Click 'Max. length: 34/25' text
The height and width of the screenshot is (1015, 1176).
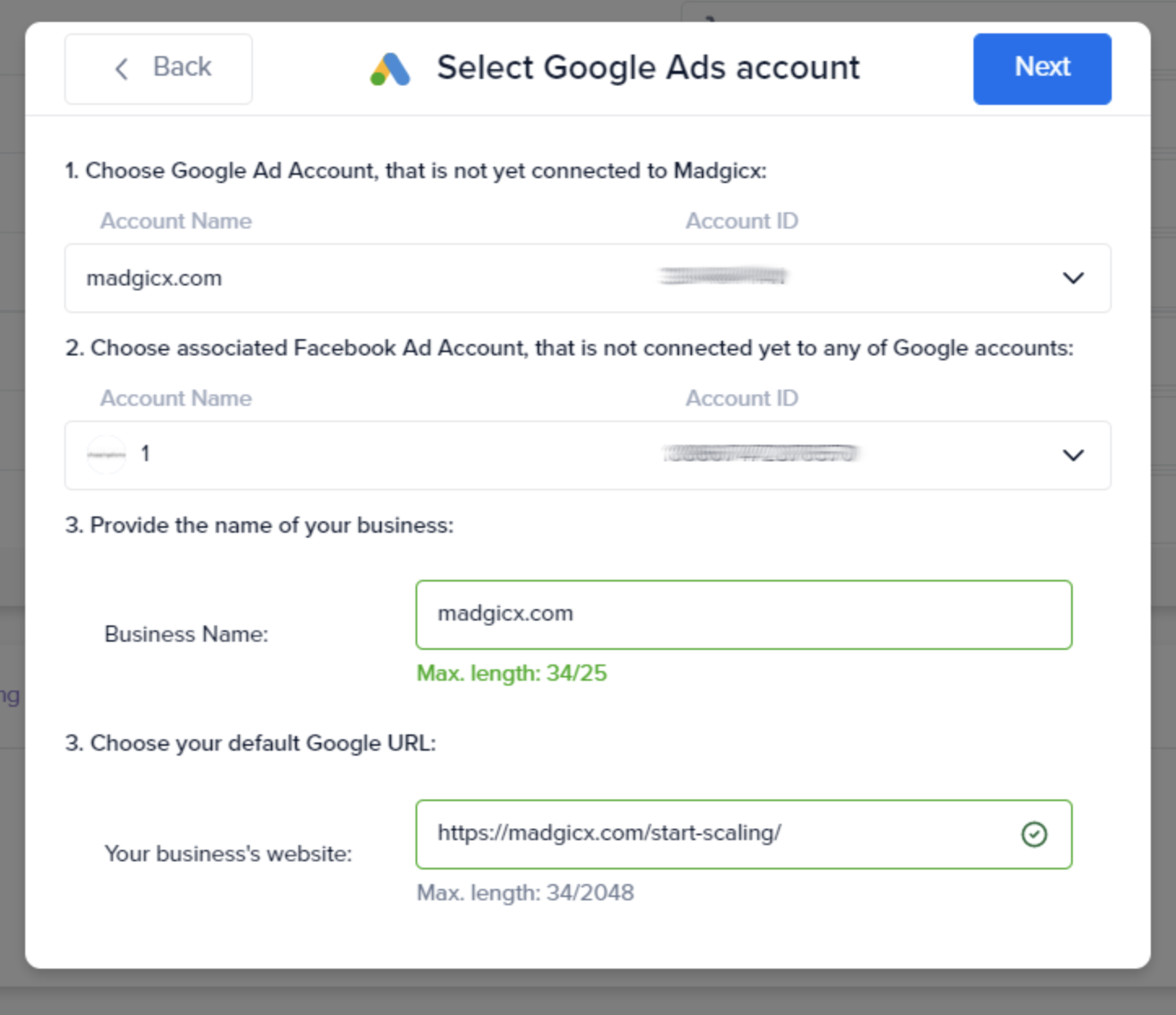tap(512, 673)
